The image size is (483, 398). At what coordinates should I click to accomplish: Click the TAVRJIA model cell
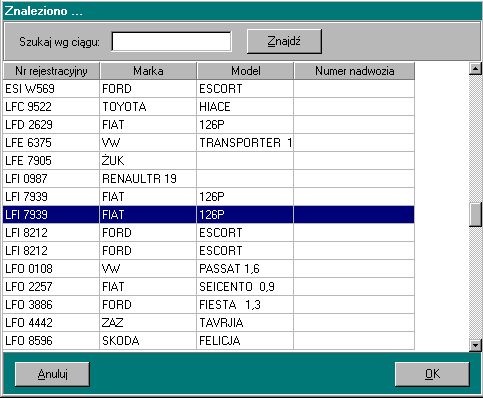[x=245, y=323]
